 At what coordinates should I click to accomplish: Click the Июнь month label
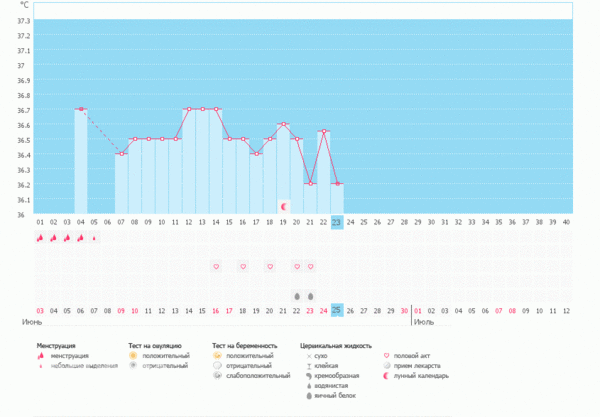(x=32, y=323)
